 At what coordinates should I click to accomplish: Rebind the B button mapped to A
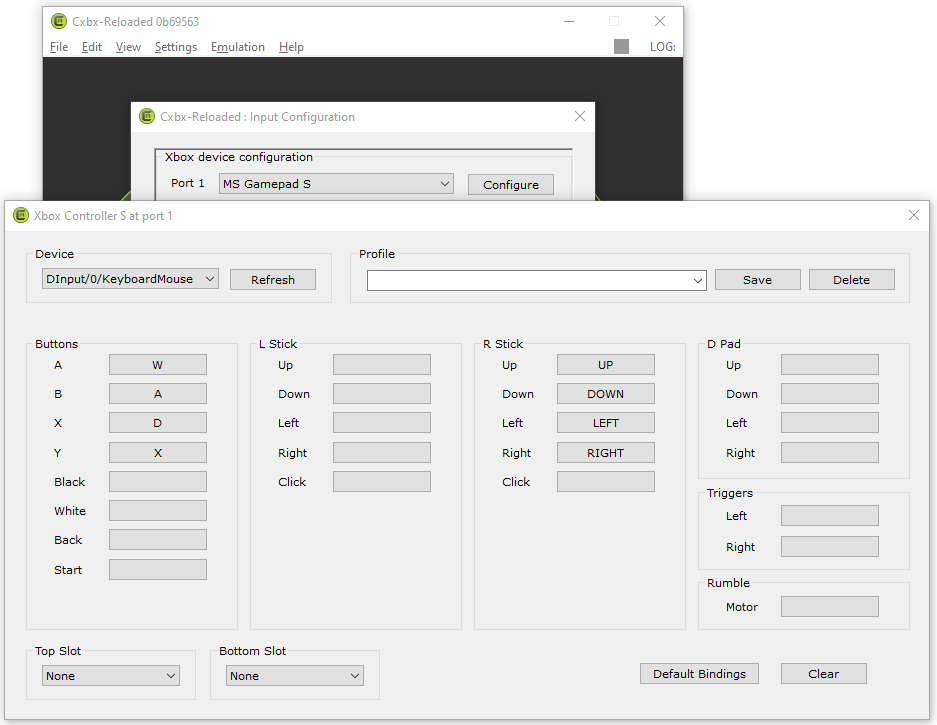(x=158, y=394)
